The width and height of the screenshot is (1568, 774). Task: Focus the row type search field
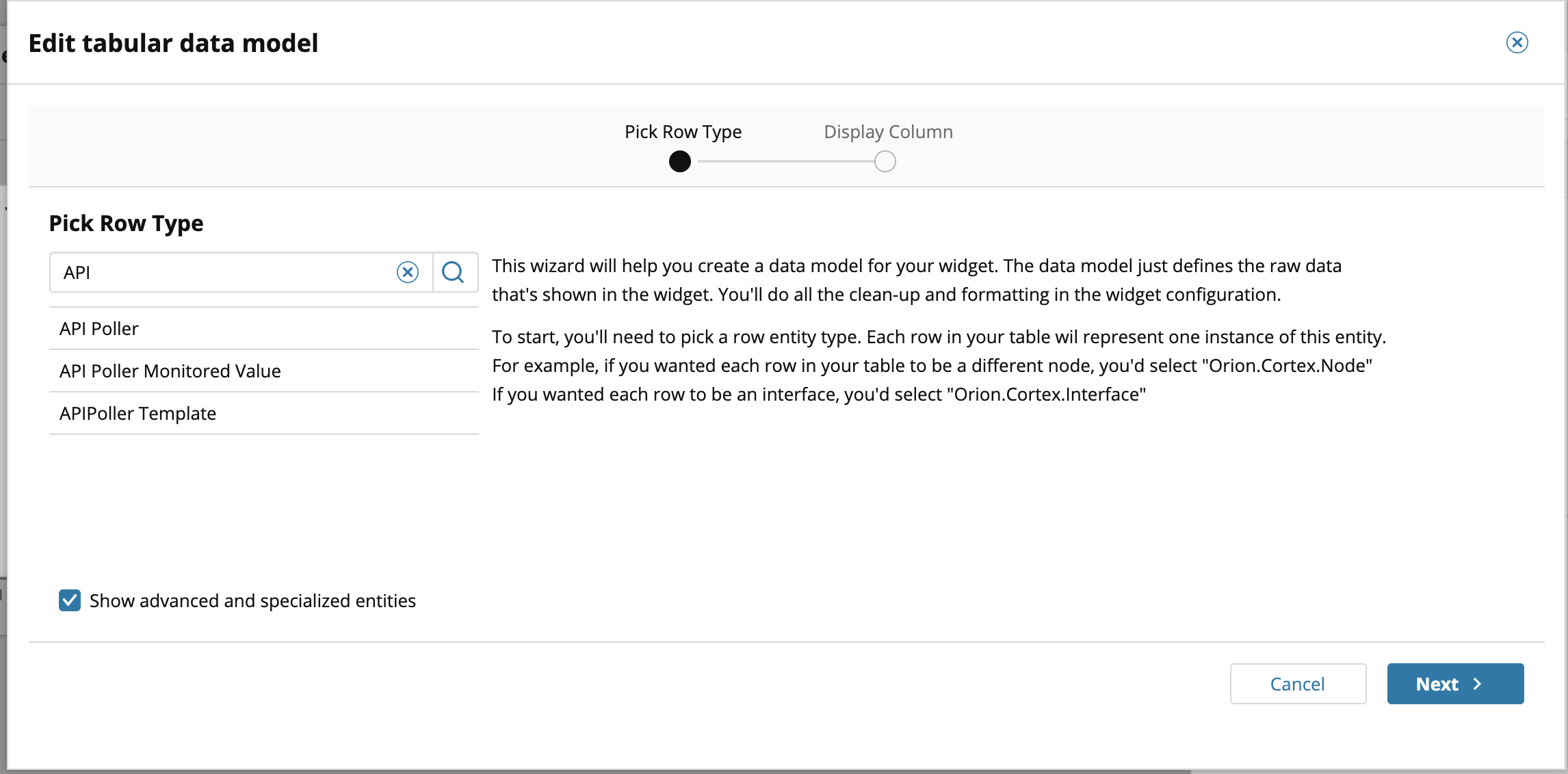226,272
